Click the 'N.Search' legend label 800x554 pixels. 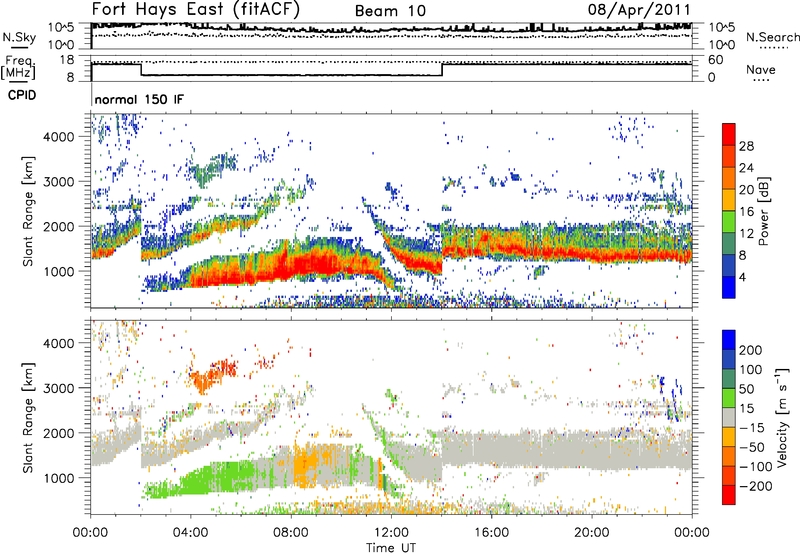pos(773,37)
